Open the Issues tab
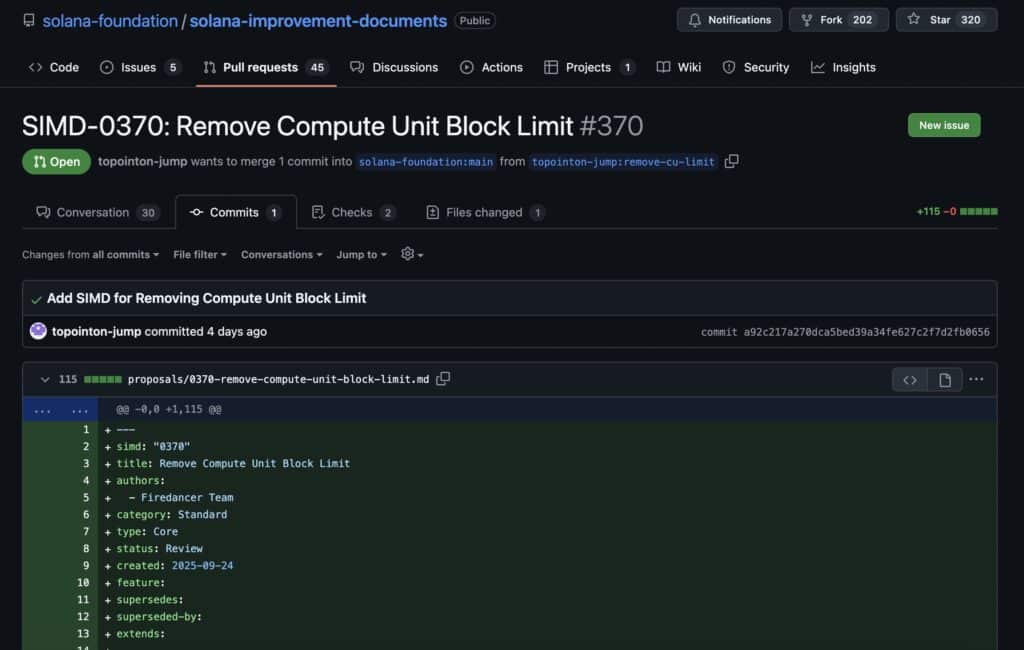Image resolution: width=1024 pixels, height=650 pixels. click(140, 67)
